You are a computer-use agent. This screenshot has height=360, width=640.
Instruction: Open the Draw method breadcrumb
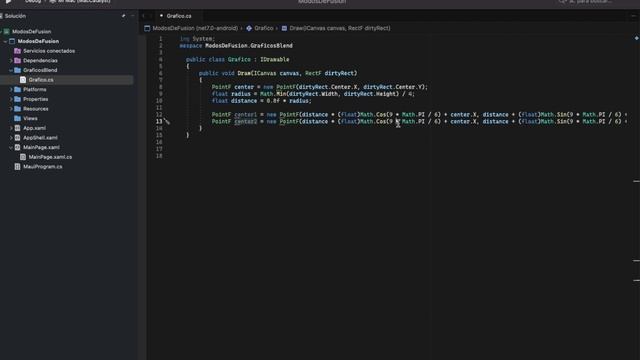click(340, 28)
